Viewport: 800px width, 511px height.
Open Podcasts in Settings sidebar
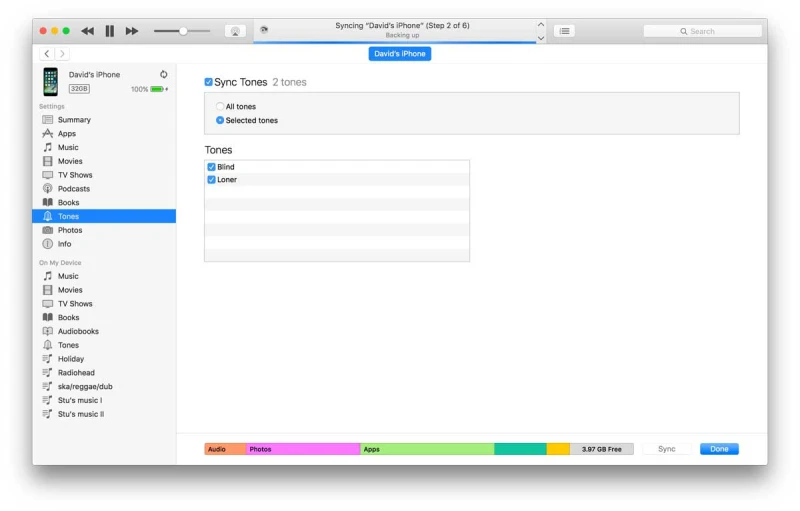73,188
